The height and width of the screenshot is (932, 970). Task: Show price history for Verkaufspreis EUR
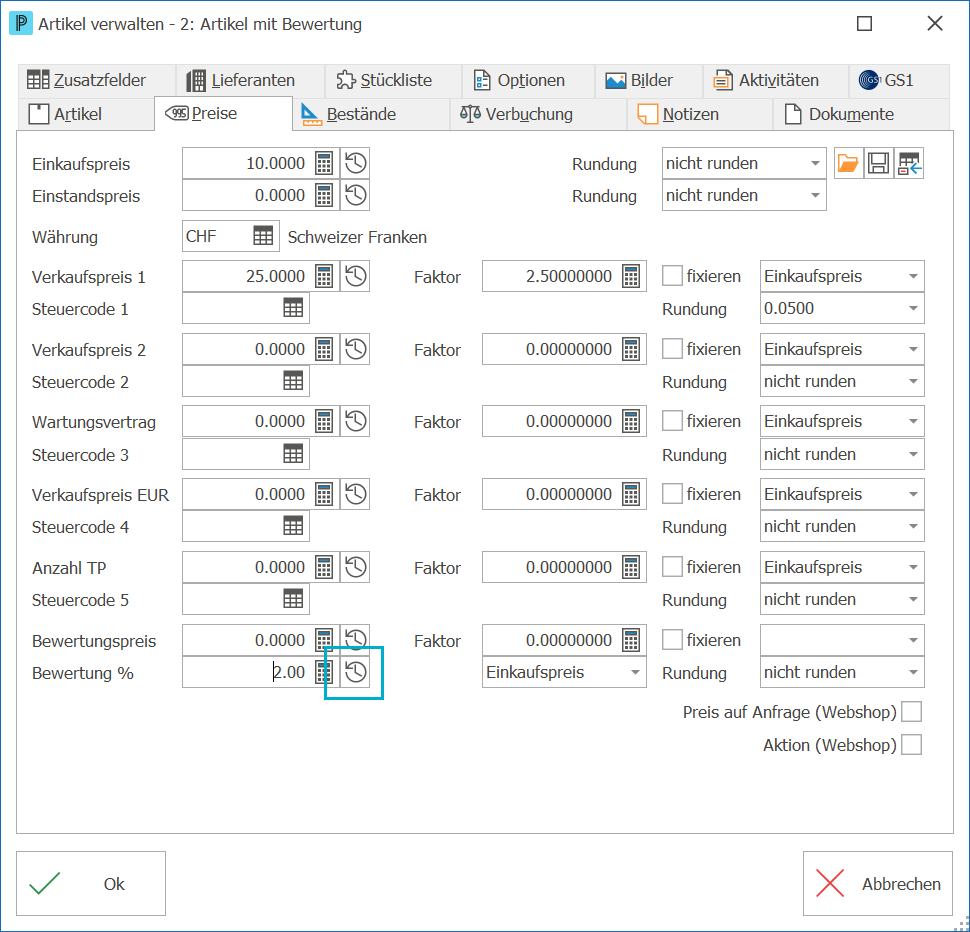click(x=356, y=495)
